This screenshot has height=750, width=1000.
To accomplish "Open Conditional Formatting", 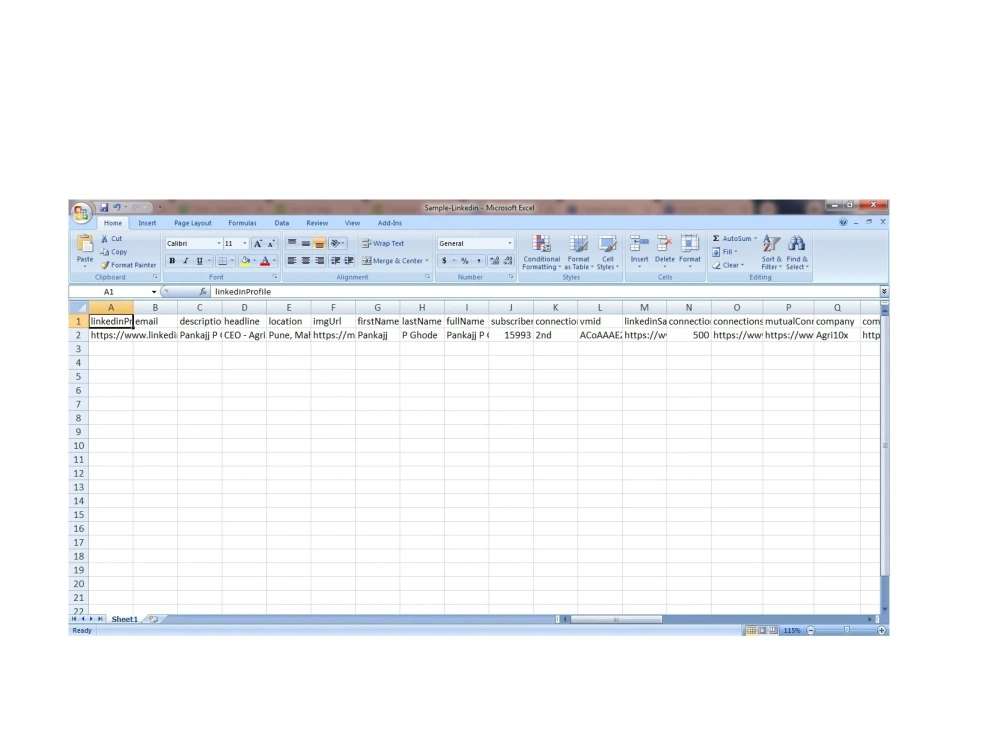I will pyautogui.click(x=541, y=252).
